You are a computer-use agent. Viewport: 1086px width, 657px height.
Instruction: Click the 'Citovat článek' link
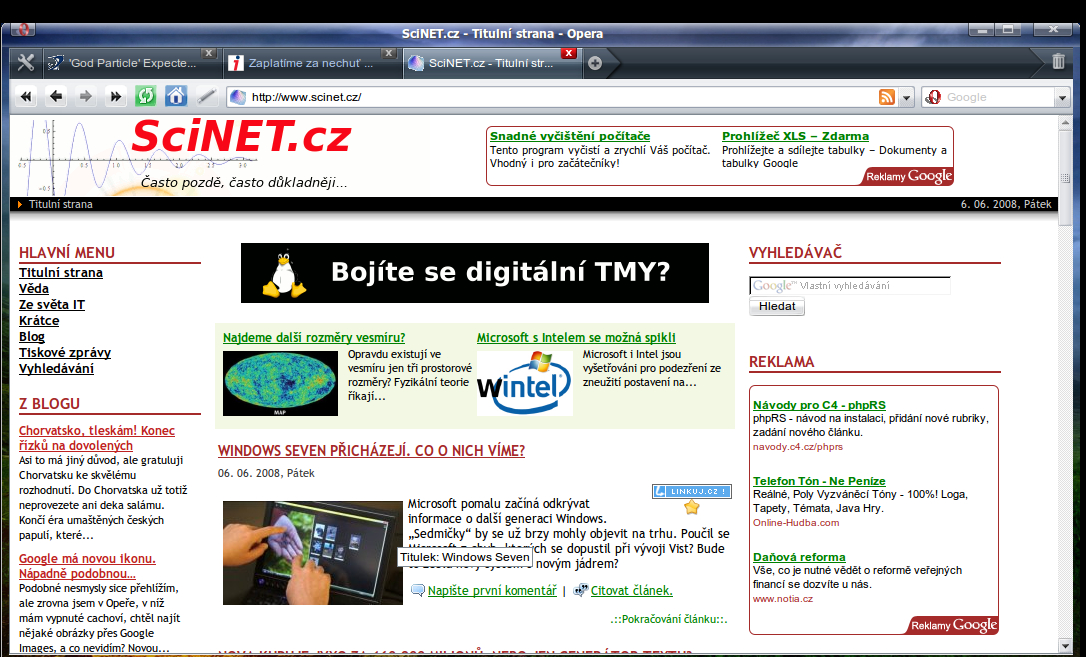(x=632, y=591)
